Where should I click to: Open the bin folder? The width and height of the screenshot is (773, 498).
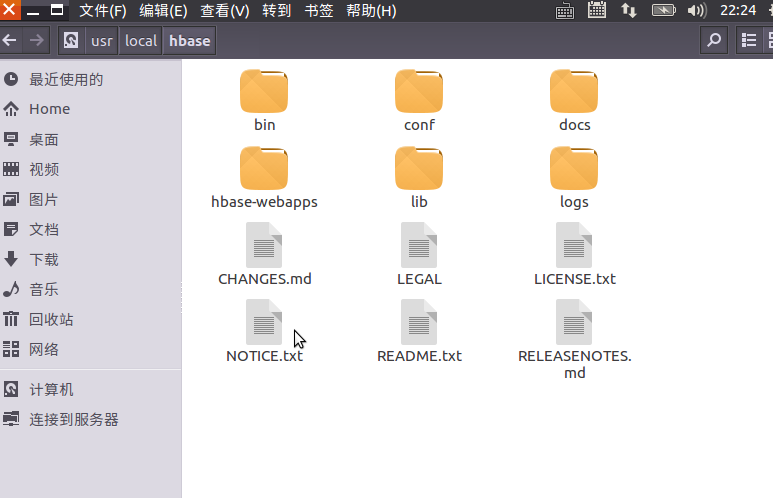[x=264, y=92]
